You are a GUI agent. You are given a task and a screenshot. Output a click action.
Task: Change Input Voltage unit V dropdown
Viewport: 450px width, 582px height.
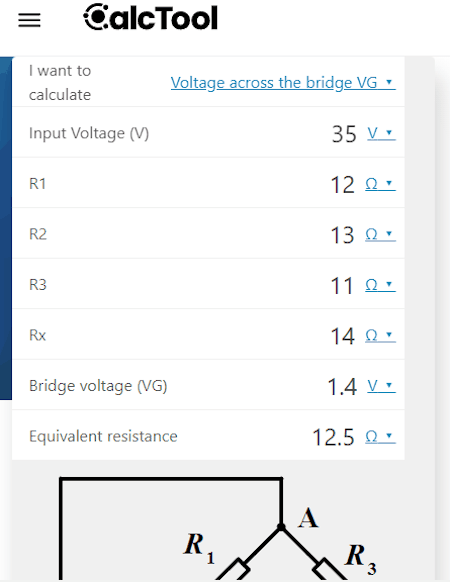point(381,133)
